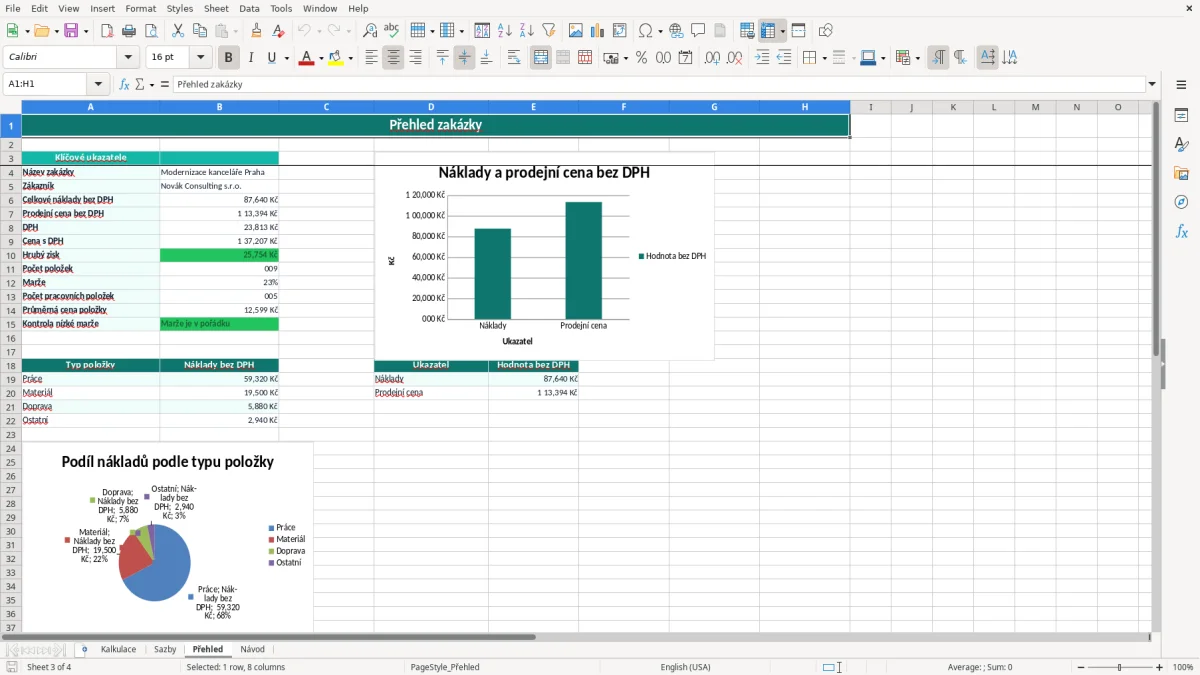The image size is (1200, 675).
Task: Toggle Center Vertically alignment
Action: pos(464,58)
